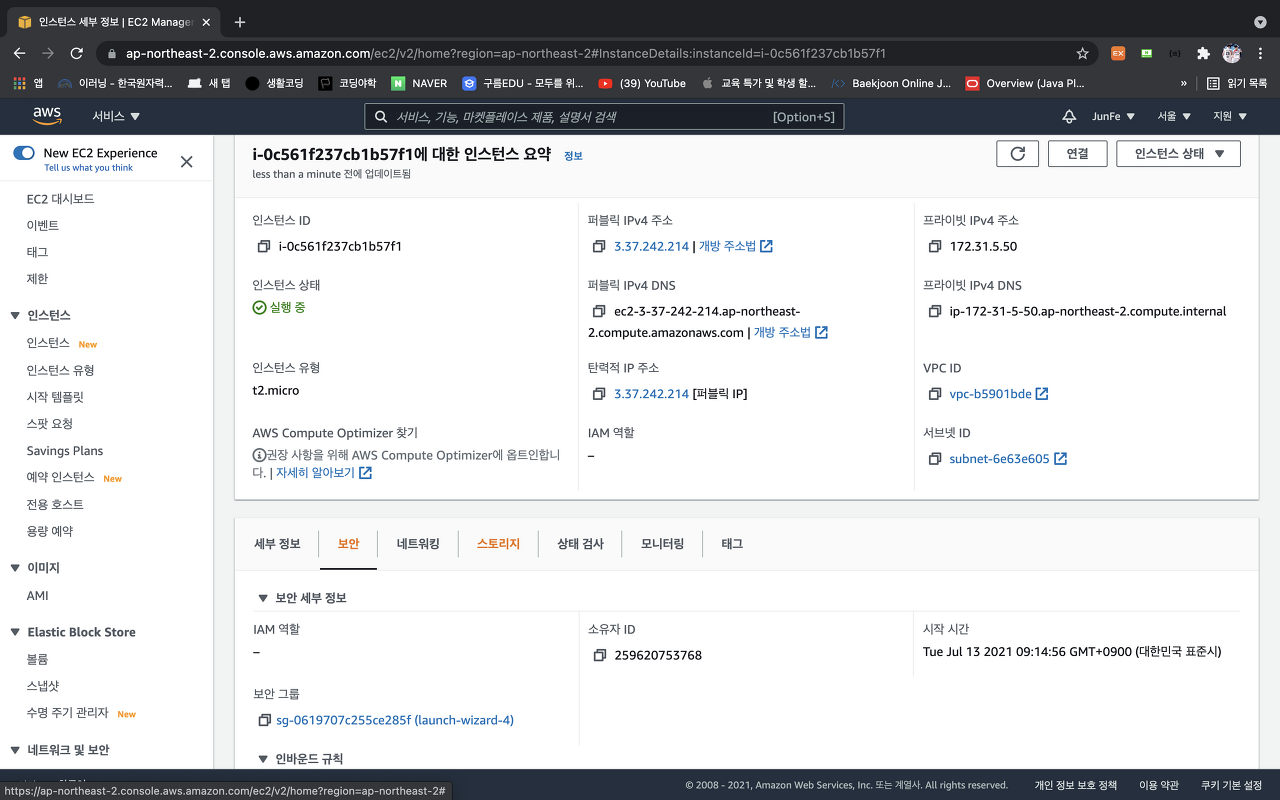Click the external link icon next to subnet-6e63e605
This screenshot has width=1280, height=800.
coord(1061,459)
